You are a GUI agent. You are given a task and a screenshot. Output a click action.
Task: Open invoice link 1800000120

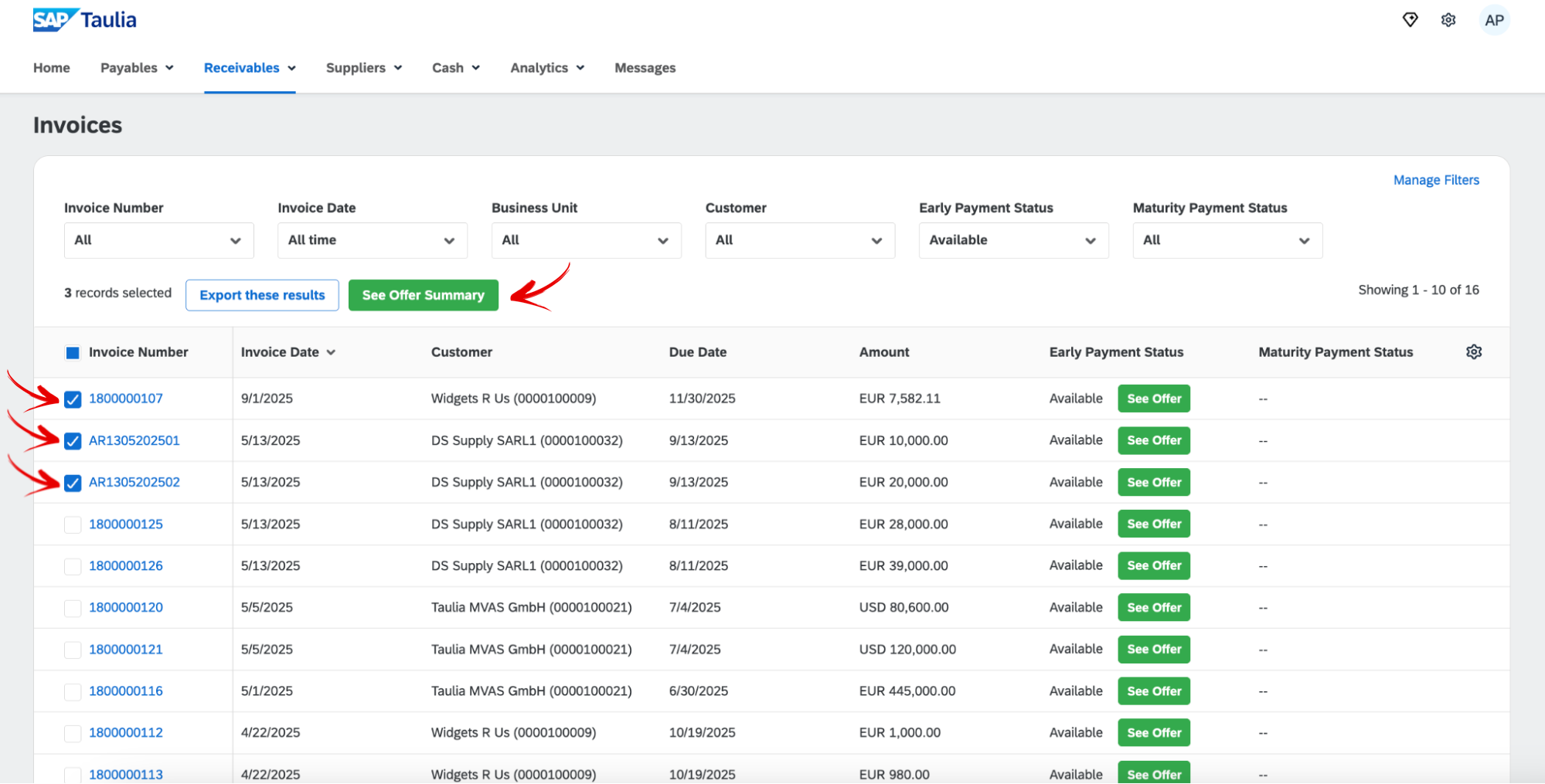click(126, 607)
